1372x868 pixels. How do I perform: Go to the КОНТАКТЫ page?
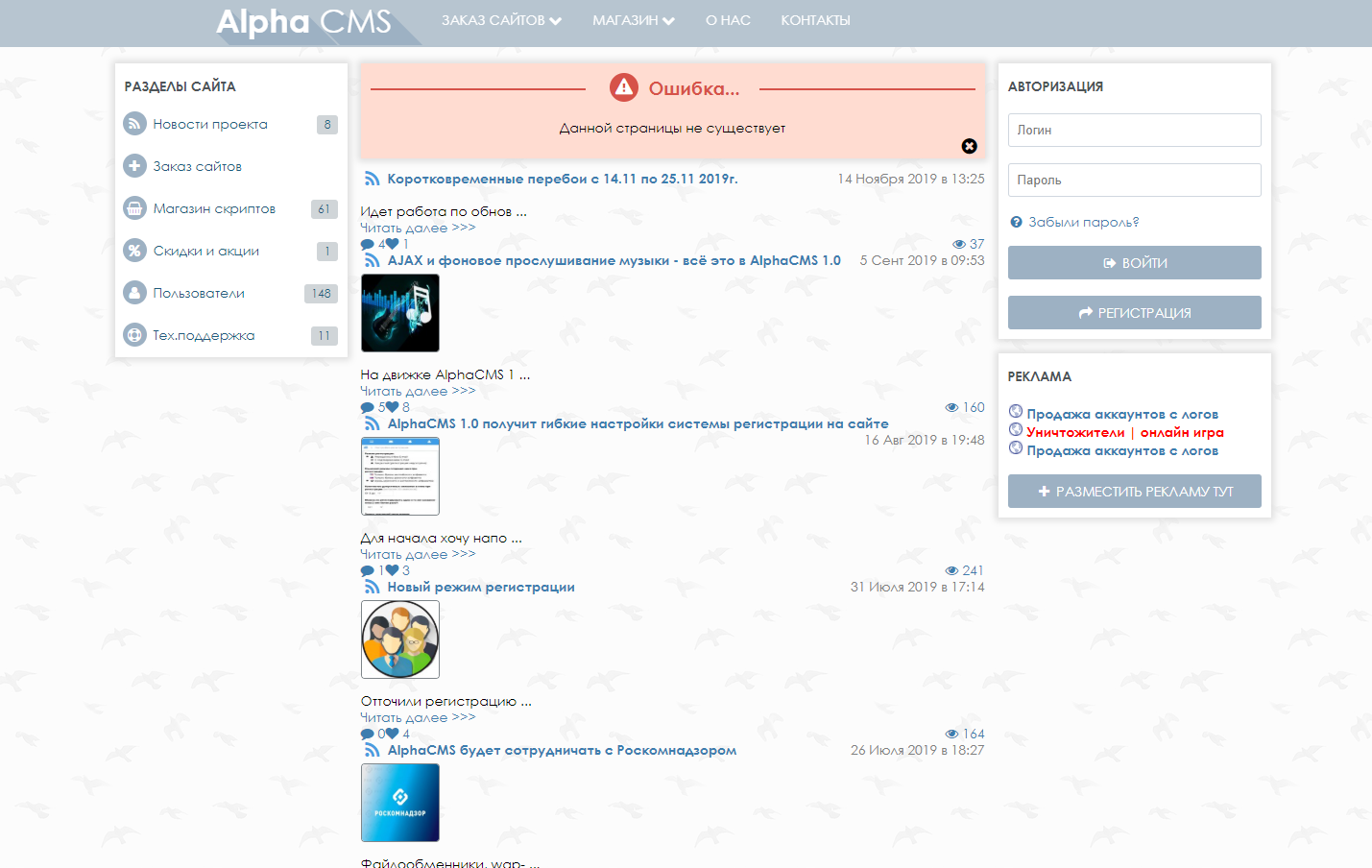pyautogui.click(x=815, y=20)
